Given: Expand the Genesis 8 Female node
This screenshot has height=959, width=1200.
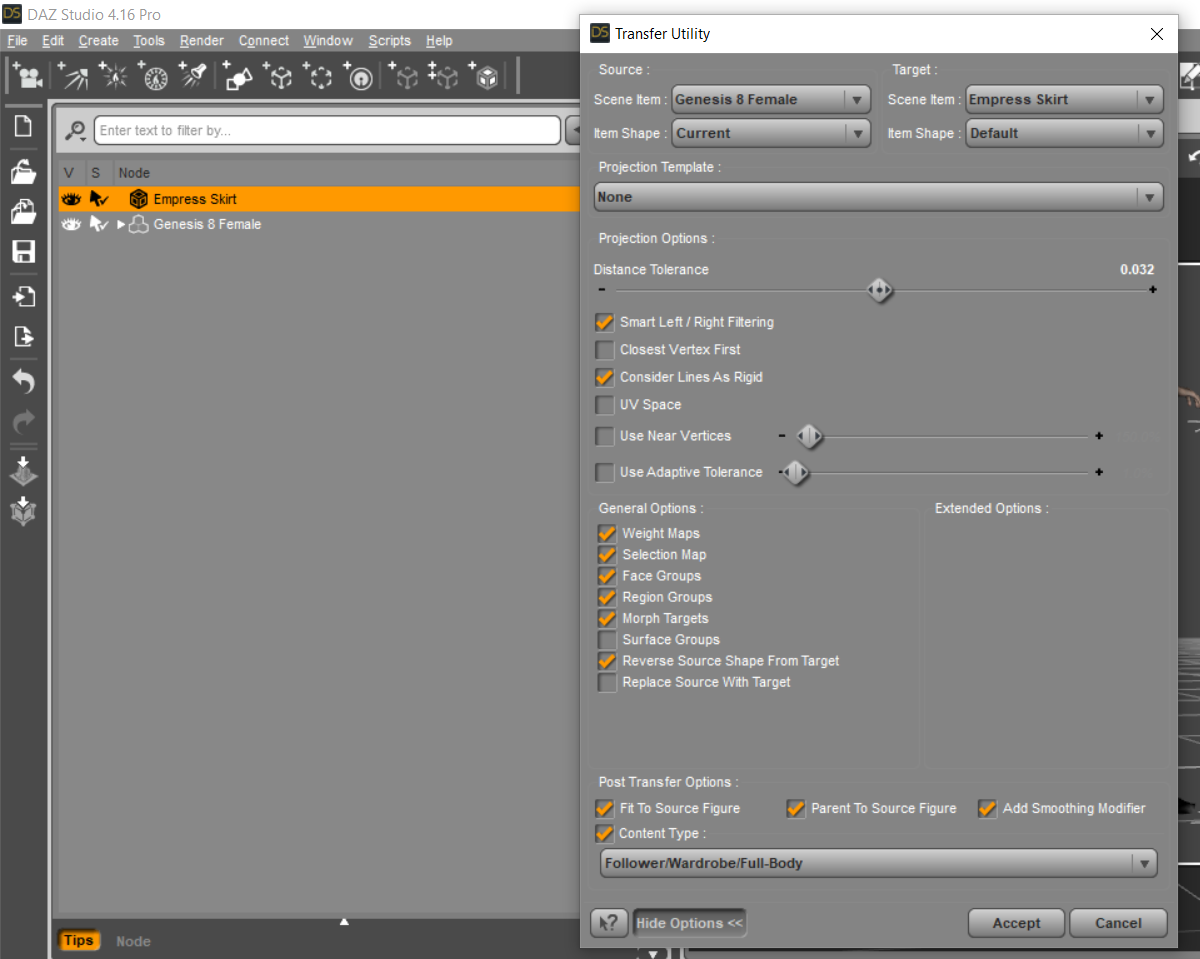Looking at the screenshot, I should [121, 225].
